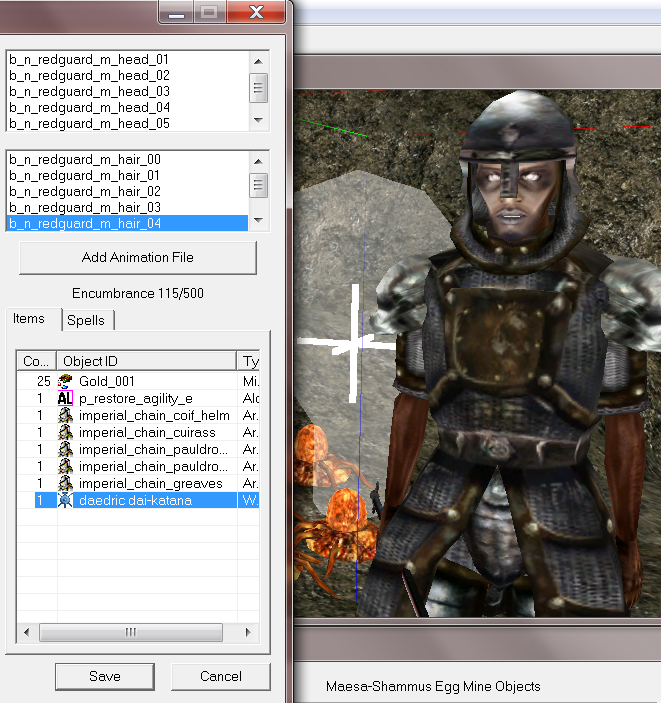Select b_n_redguard_m_head_04 in head list
This screenshot has height=703, width=661.
(x=128, y=108)
